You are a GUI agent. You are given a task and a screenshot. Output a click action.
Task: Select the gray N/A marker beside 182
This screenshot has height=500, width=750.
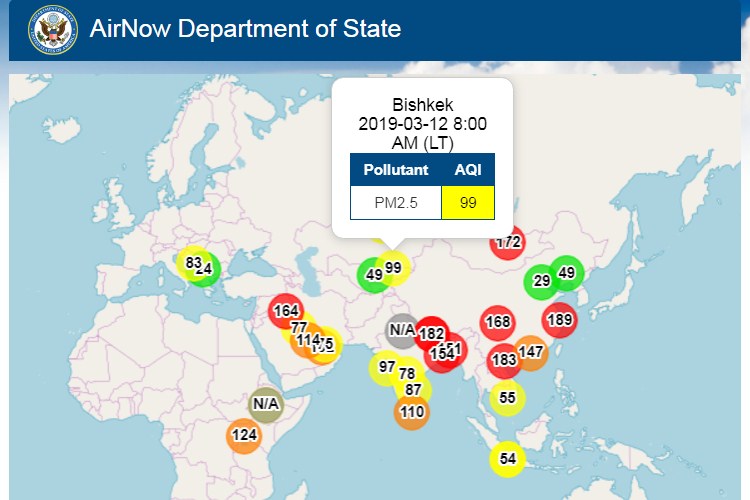[401, 329]
